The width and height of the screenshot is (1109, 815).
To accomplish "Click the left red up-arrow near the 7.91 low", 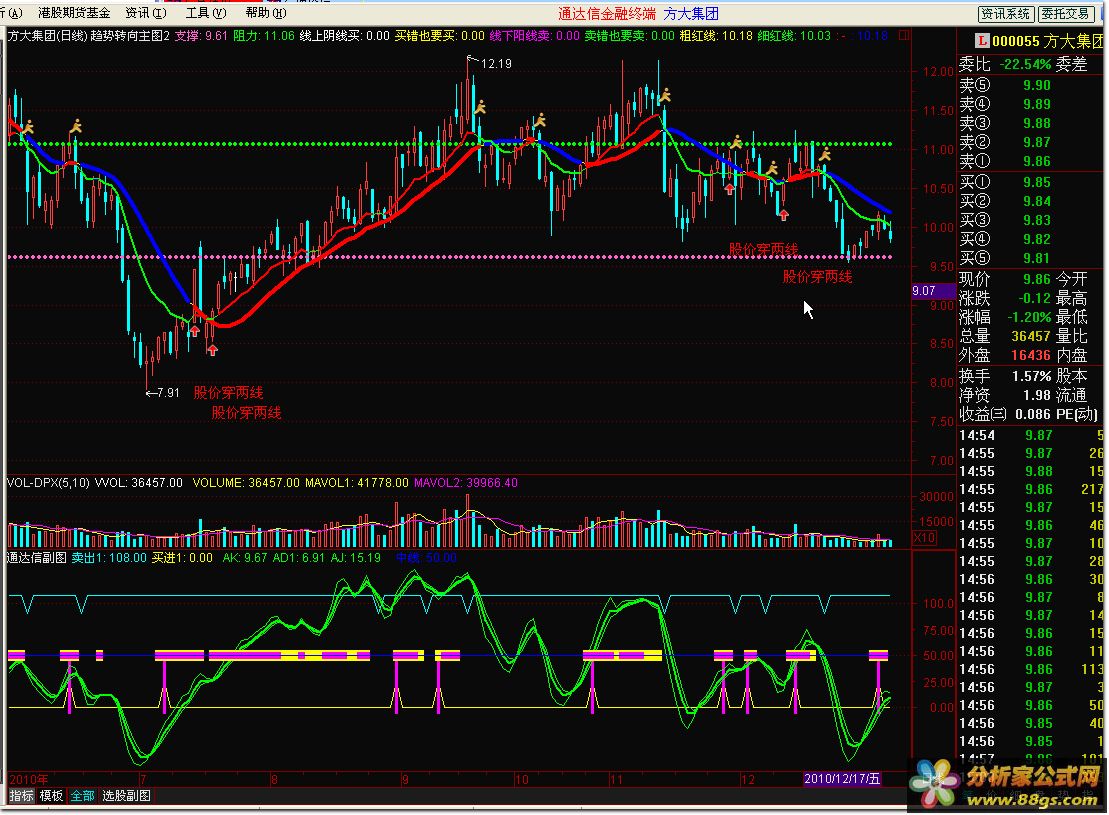I will 194,330.
